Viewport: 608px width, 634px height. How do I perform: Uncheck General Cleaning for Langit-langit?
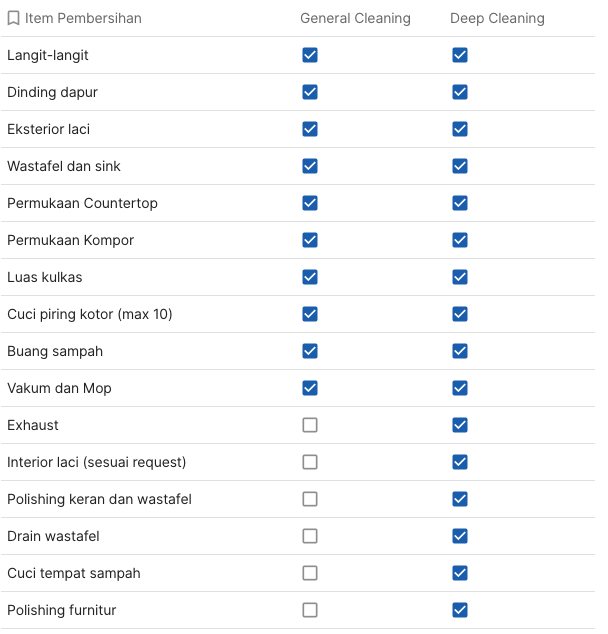(x=310, y=55)
